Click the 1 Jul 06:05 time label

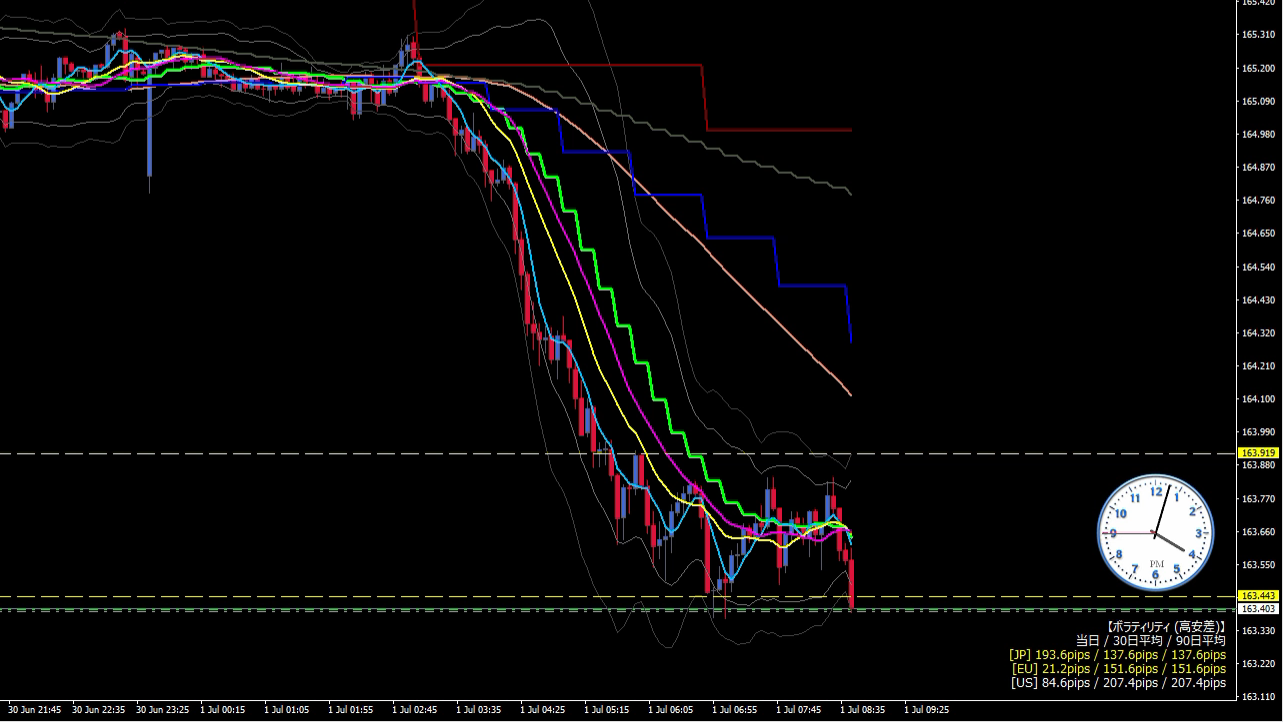point(671,709)
